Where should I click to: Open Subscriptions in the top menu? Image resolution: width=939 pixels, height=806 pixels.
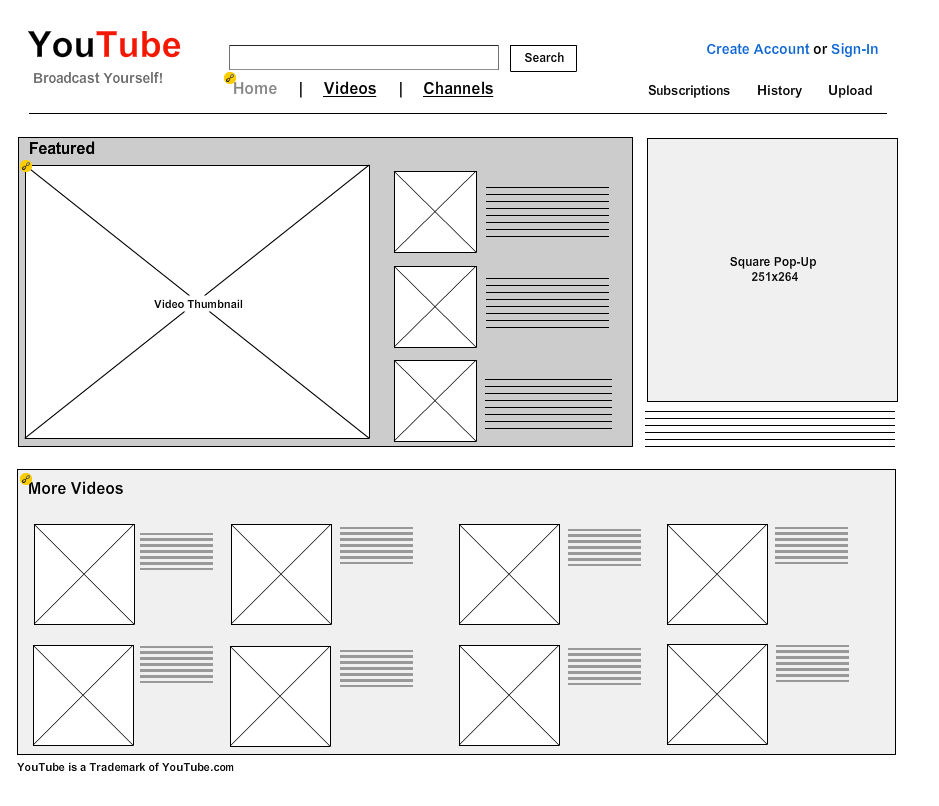[689, 90]
